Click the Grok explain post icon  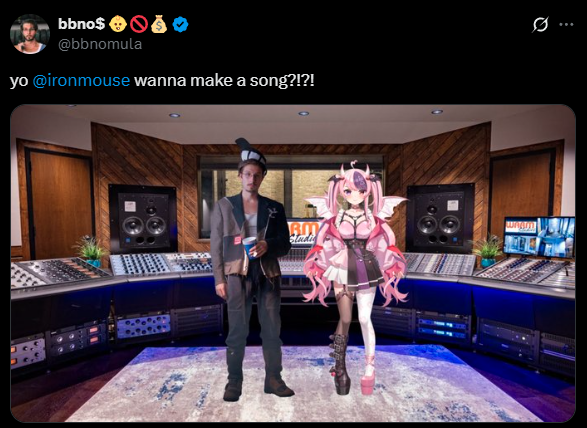pyautogui.click(x=540, y=25)
